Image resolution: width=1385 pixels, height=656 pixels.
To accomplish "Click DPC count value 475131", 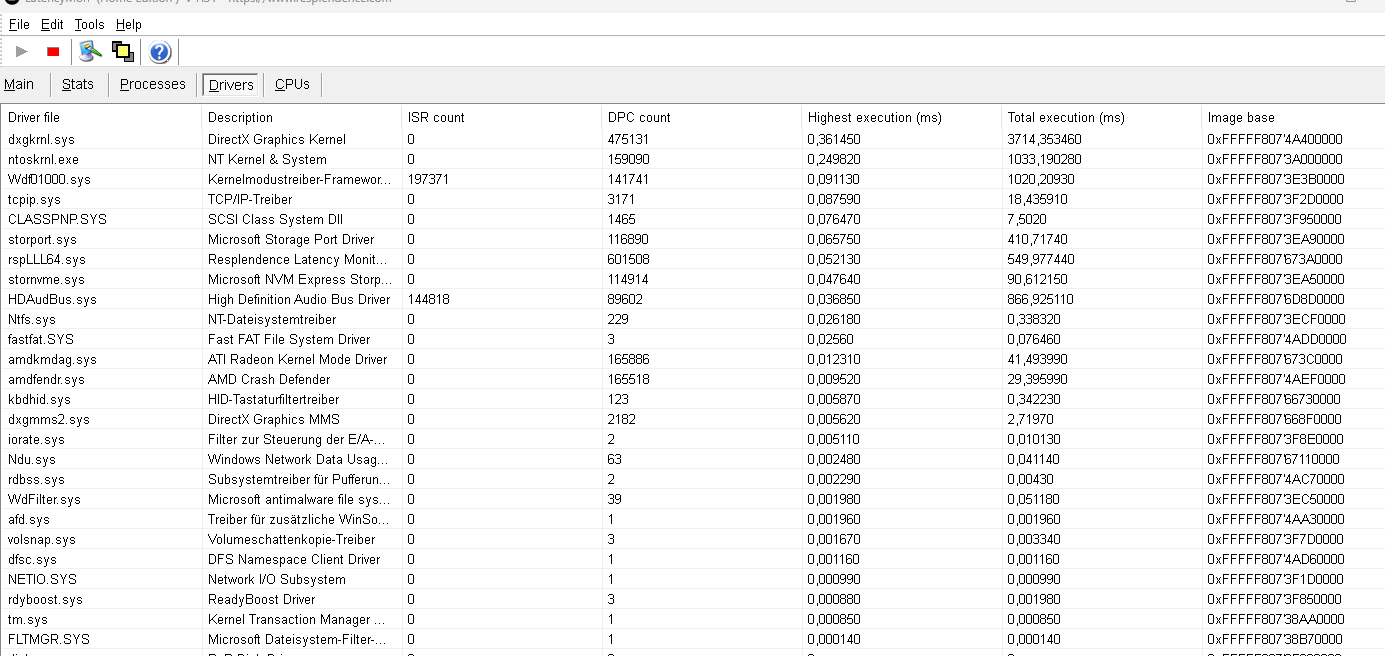I will [629, 139].
